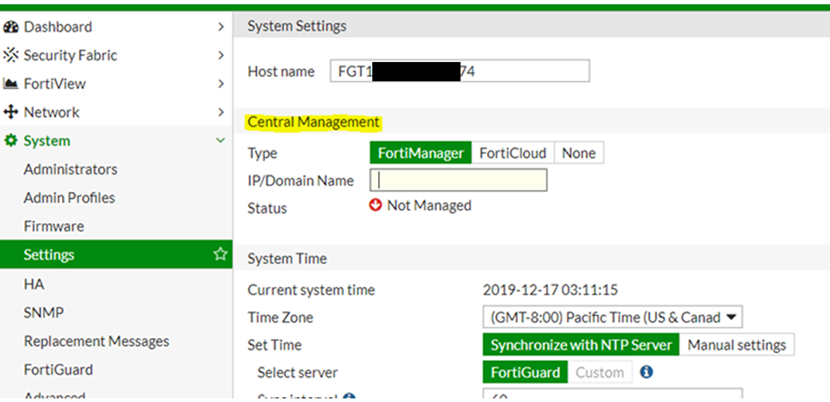Click the System gear icon
The image size is (830, 402).
(11, 141)
